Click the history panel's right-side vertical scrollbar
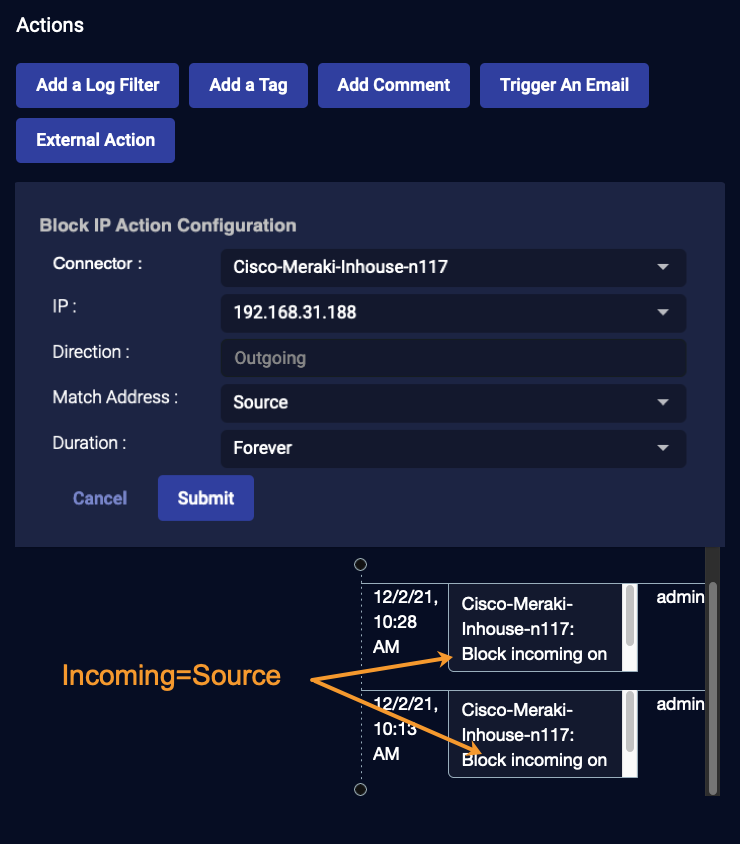This screenshot has width=740, height=844. [712, 680]
